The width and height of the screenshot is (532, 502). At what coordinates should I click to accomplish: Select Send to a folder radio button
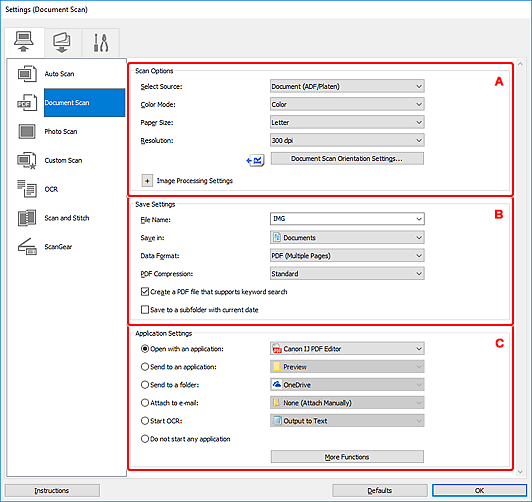(145, 385)
